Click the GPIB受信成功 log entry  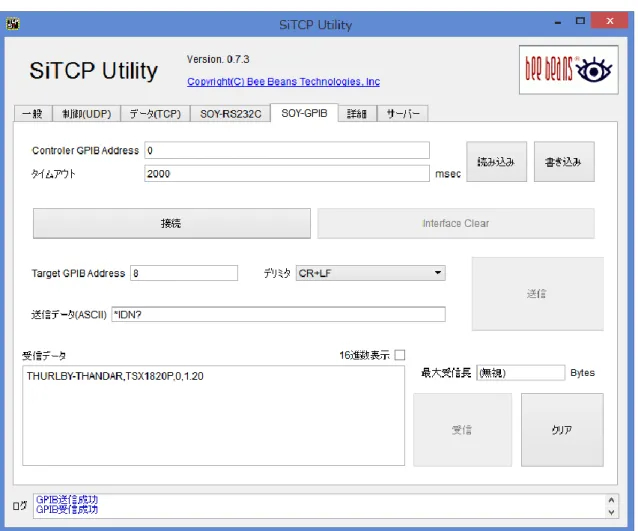tap(67, 509)
